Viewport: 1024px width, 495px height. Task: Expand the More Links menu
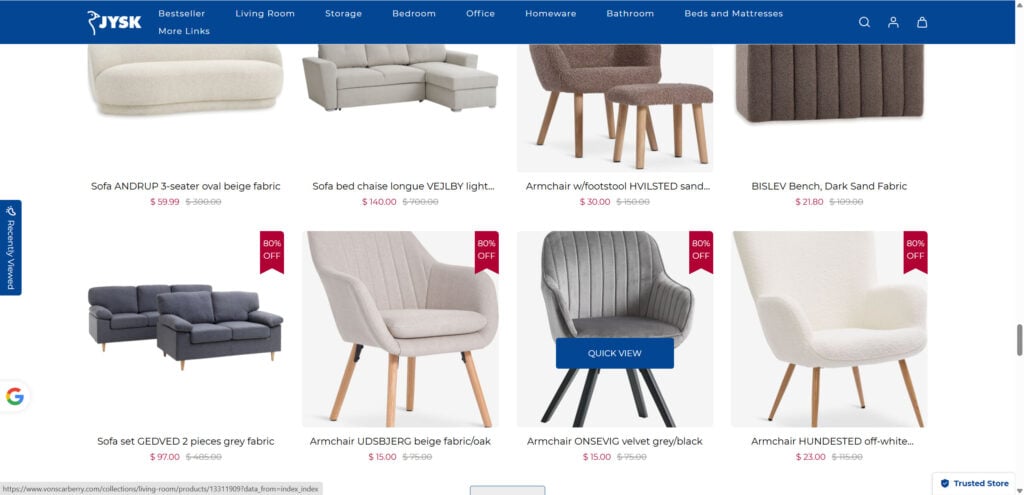click(x=184, y=31)
